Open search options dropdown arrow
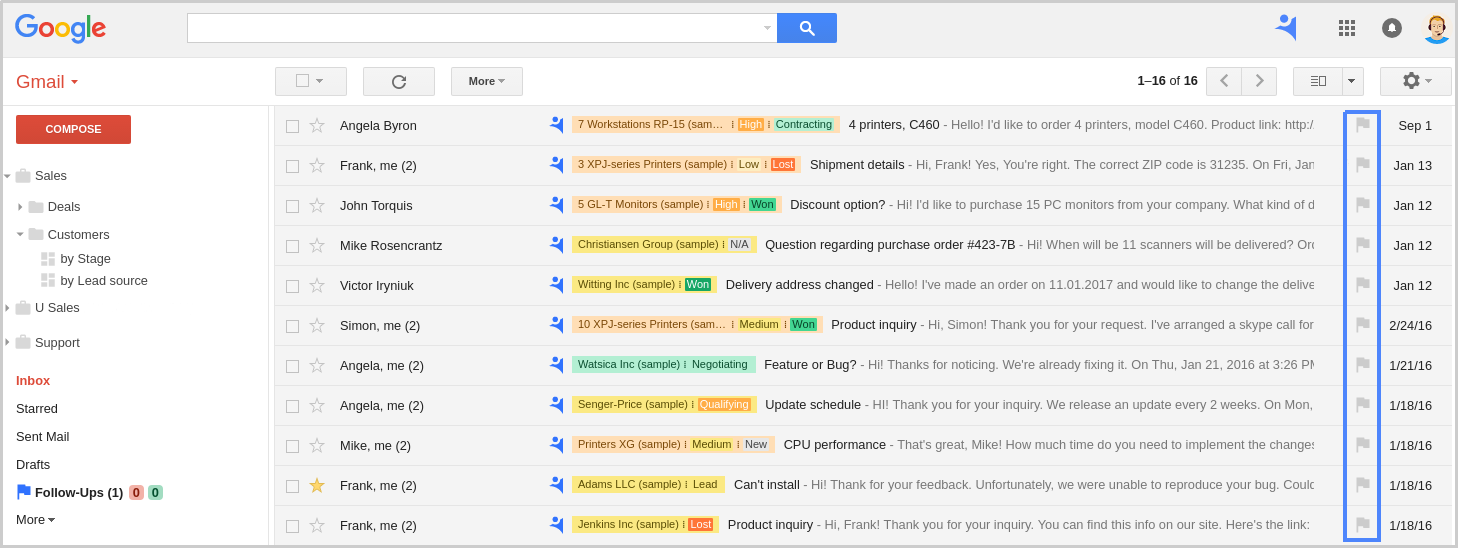 767,28
